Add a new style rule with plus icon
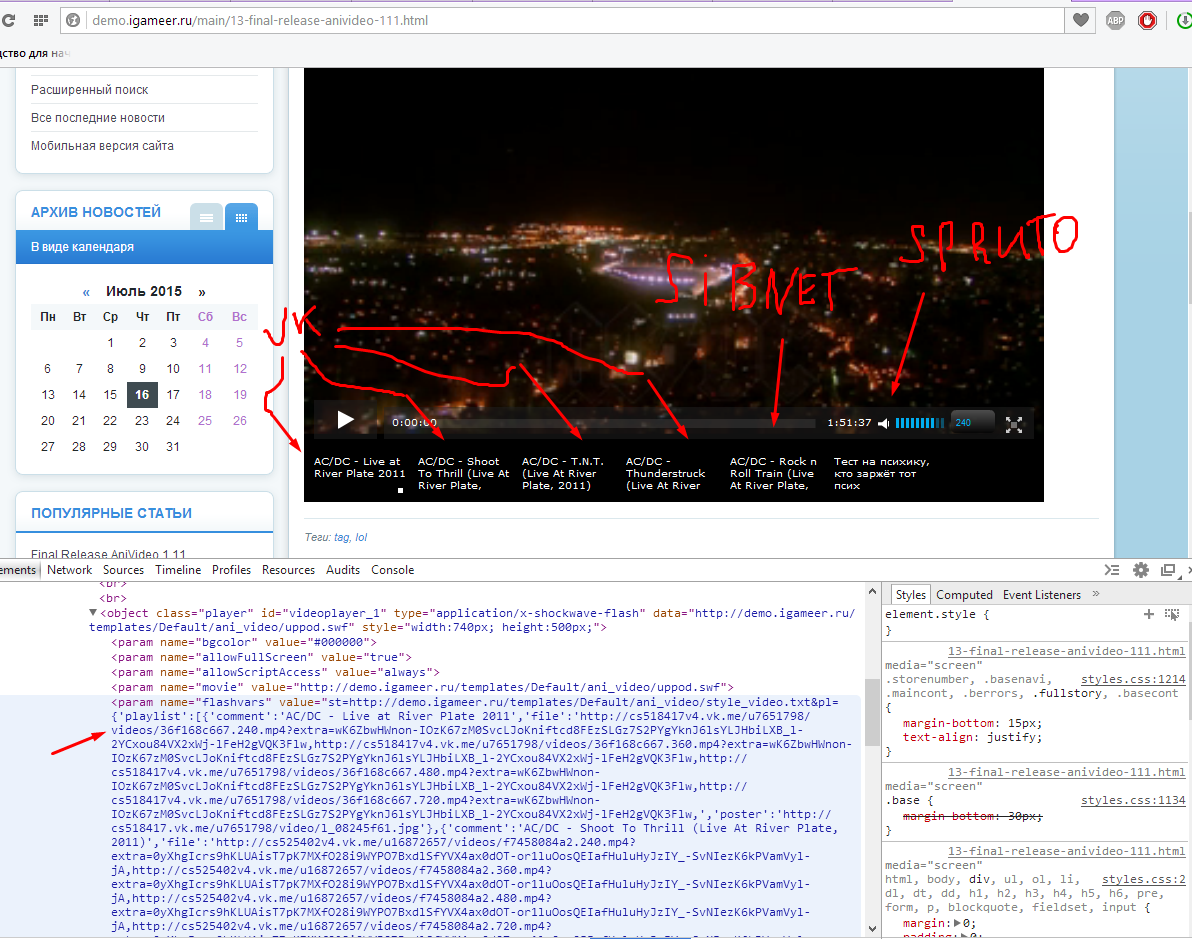The height and width of the screenshot is (939, 1192). point(1149,614)
